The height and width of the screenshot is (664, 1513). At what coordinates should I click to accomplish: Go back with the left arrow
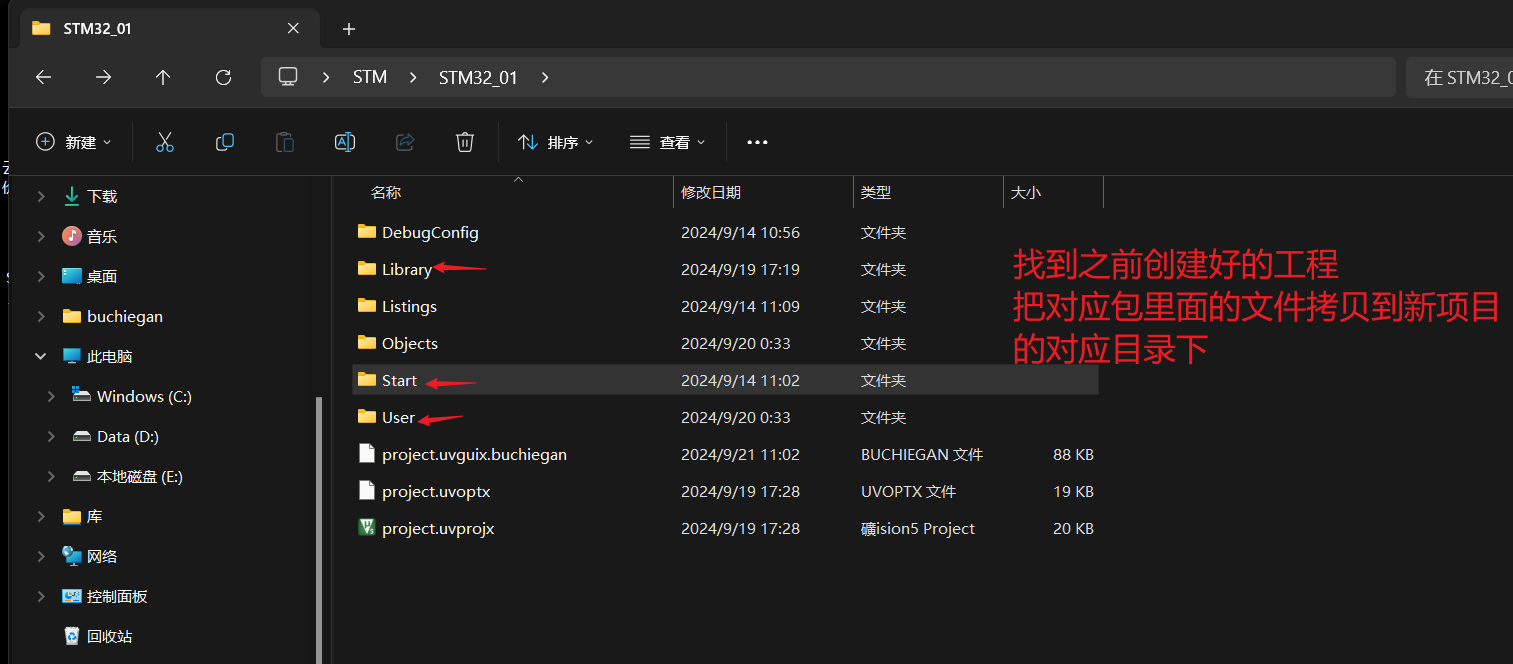[43, 77]
